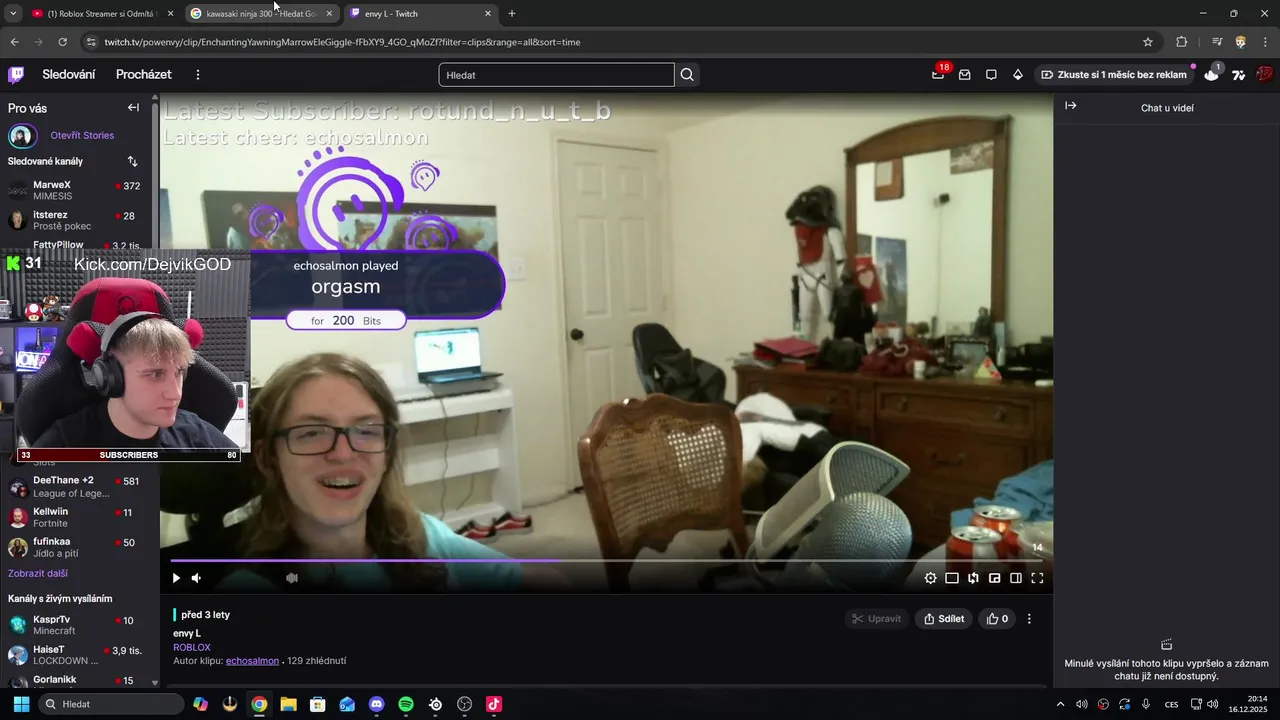Play the clip

click(x=176, y=578)
